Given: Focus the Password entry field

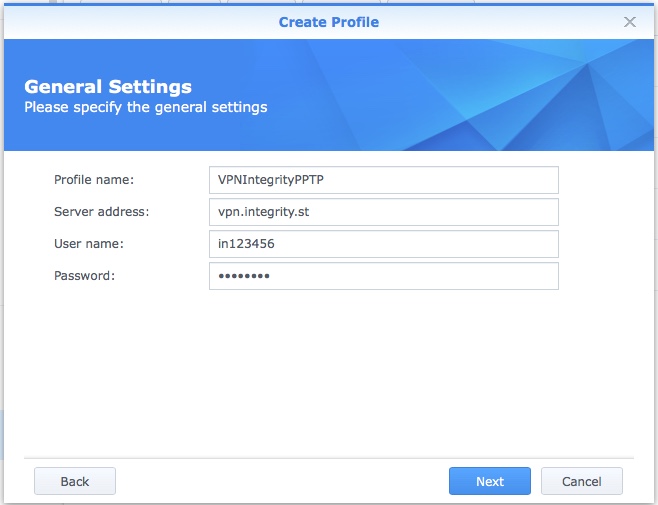Looking at the screenshot, I should pos(383,276).
